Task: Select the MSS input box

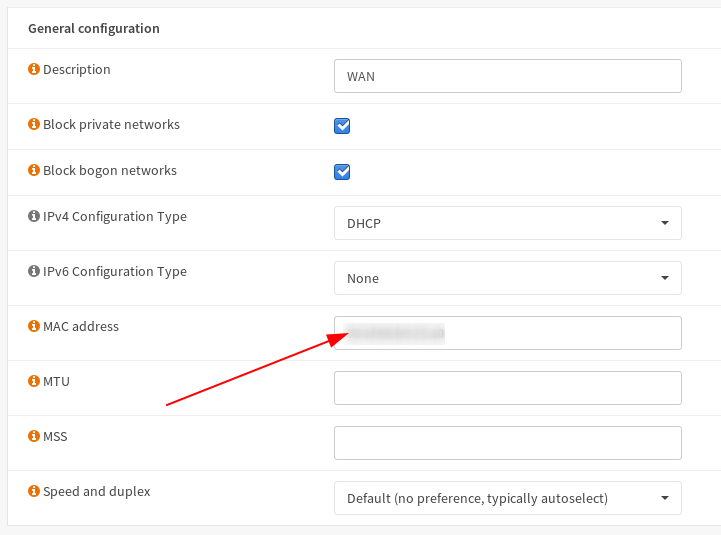Action: point(507,443)
